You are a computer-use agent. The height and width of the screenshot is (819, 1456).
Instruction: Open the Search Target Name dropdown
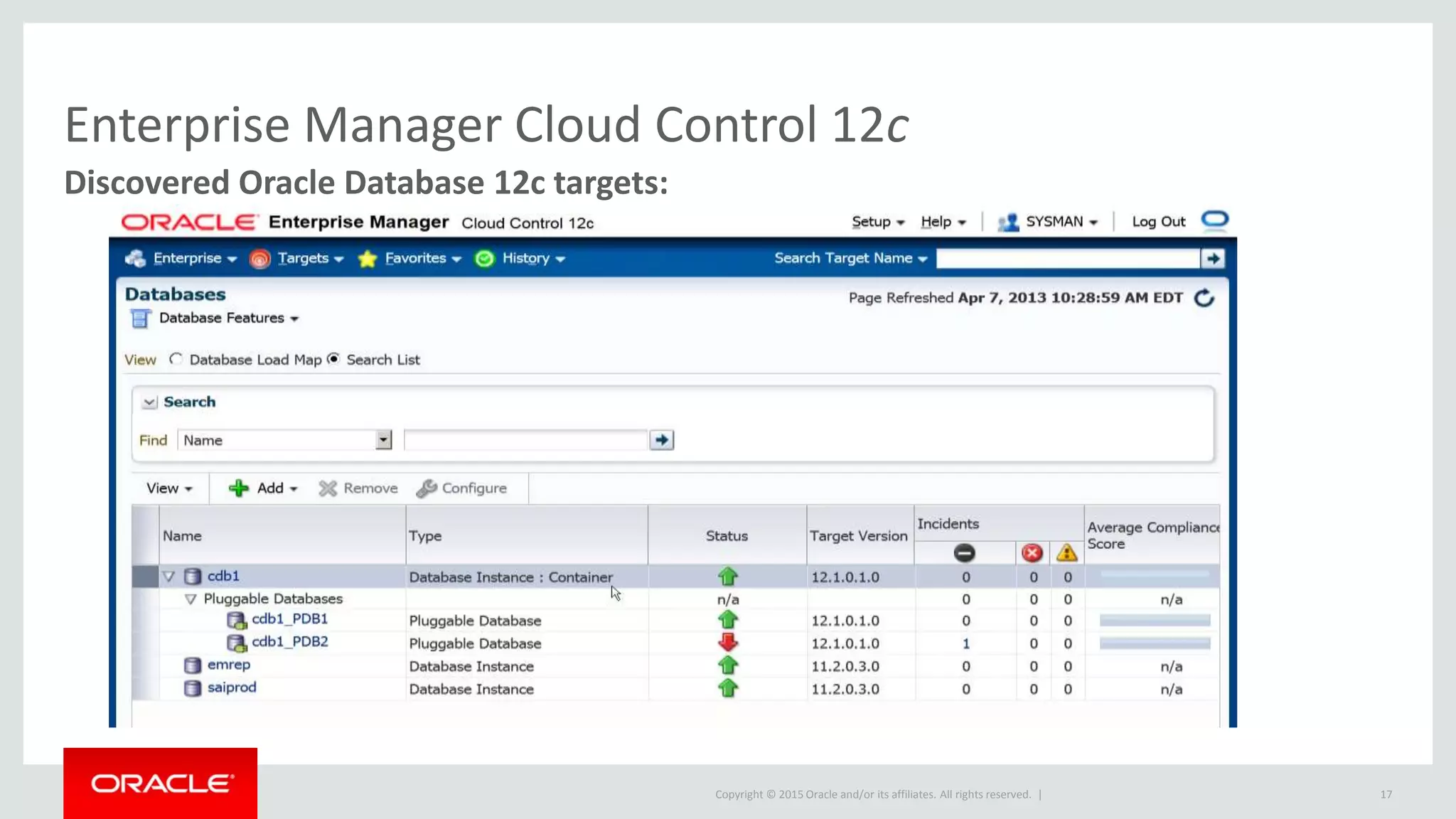tap(851, 258)
